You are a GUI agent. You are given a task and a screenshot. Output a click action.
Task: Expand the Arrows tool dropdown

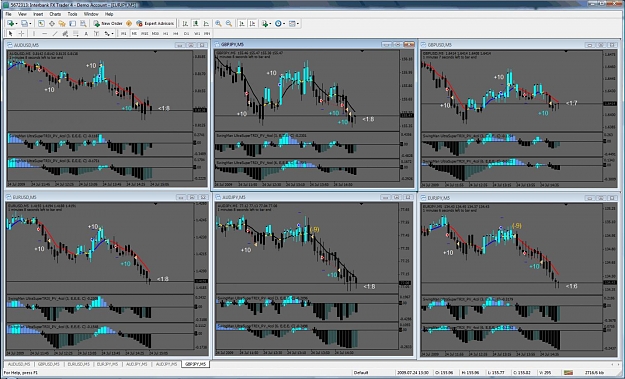point(113,33)
